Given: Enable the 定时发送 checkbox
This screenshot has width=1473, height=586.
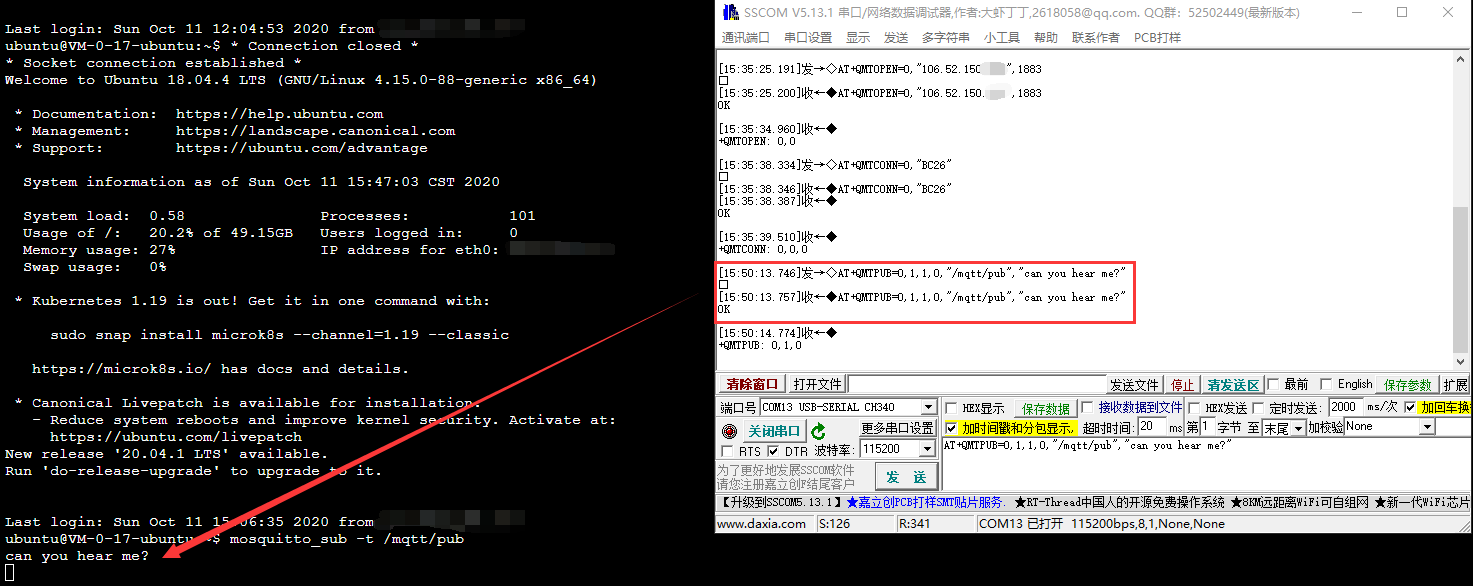Looking at the screenshot, I should pyautogui.click(x=1258, y=408).
